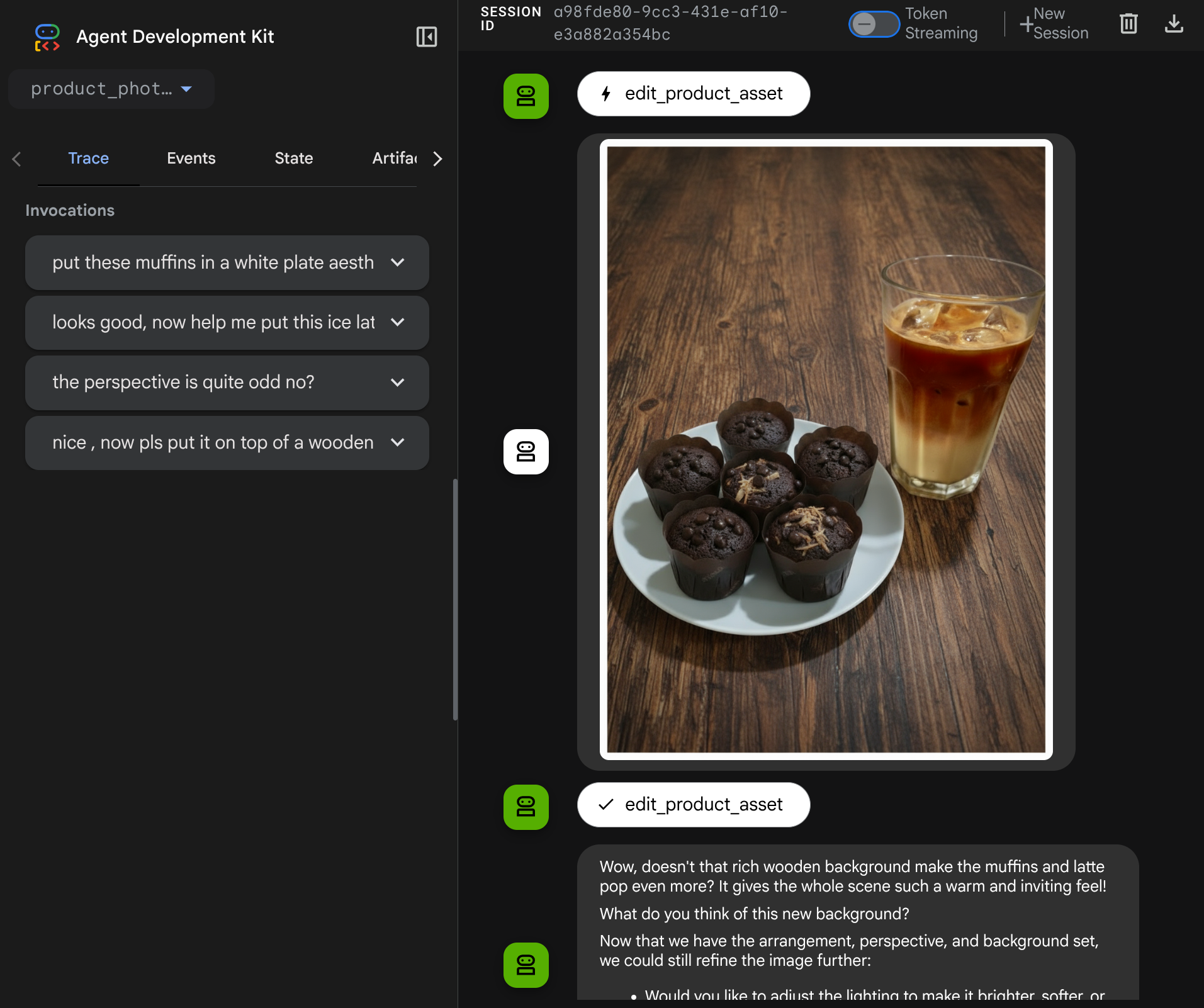Expand the 'nice, now pls put' invocation
This screenshot has width=1204, height=1008.
pyautogui.click(x=397, y=442)
